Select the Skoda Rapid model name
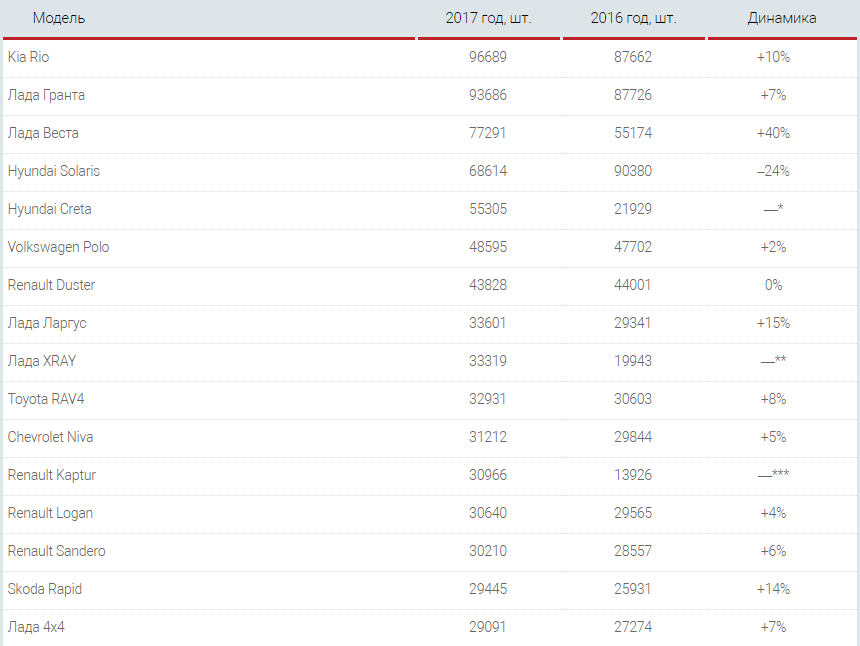Image resolution: width=860 pixels, height=646 pixels. [44, 589]
